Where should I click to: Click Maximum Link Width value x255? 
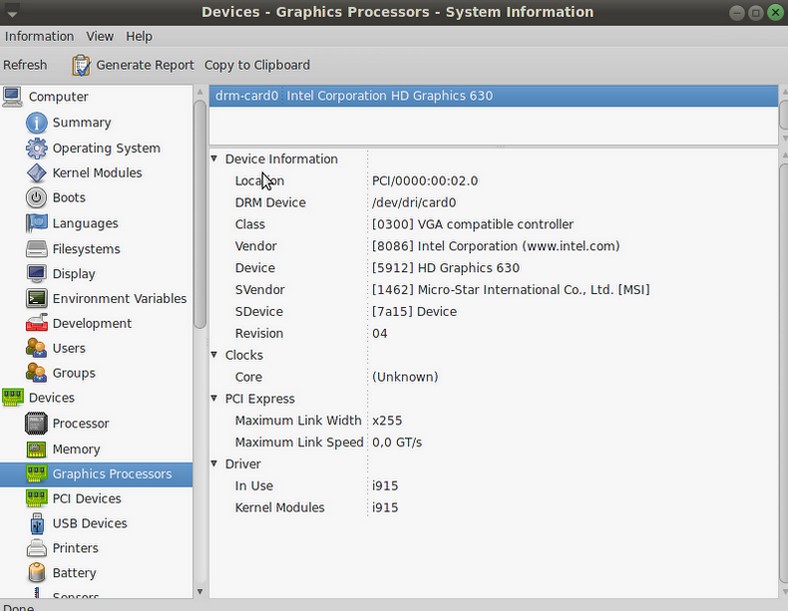pos(387,421)
